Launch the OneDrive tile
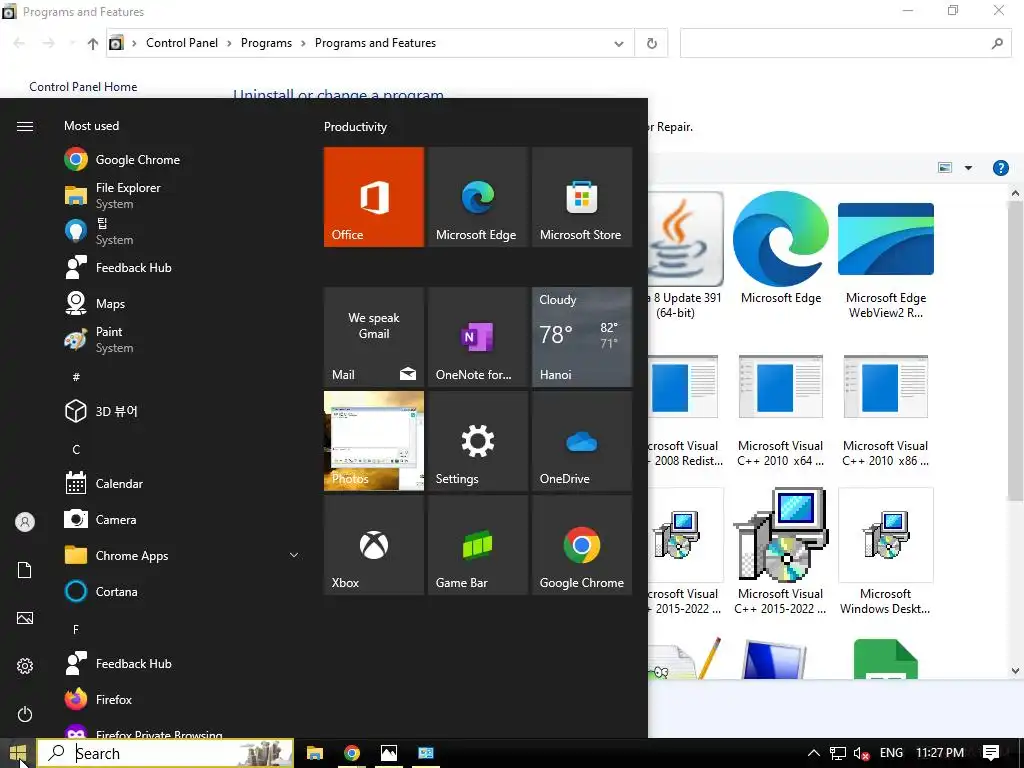The image size is (1024, 768). point(582,441)
